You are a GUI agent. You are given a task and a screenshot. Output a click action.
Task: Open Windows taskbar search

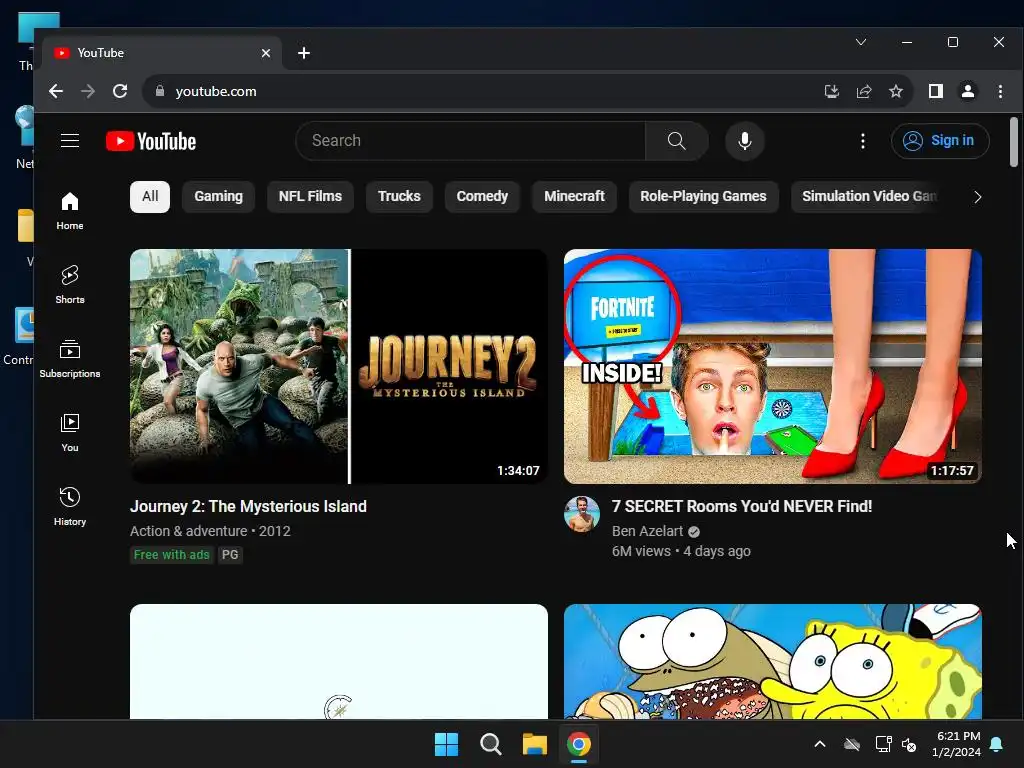tap(490, 744)
